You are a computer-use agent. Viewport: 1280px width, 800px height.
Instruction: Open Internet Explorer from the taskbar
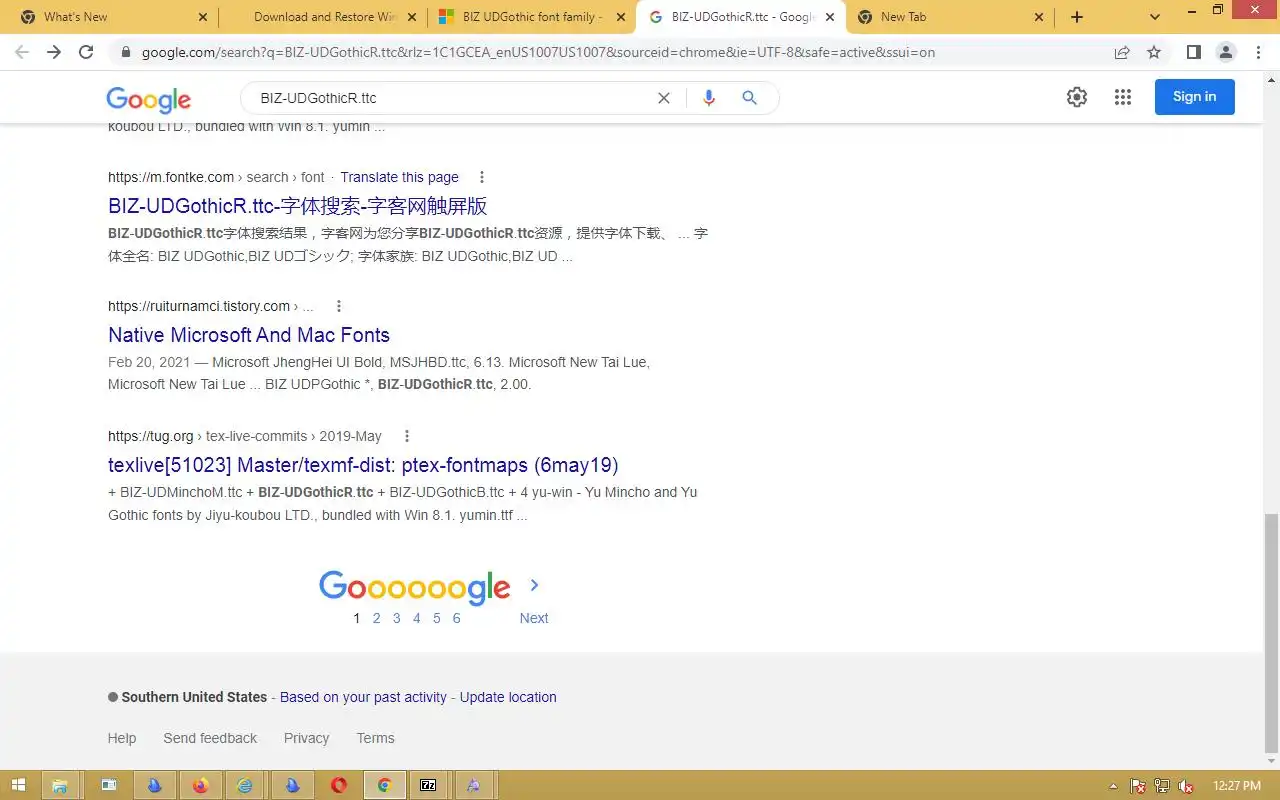pos(245,785)
